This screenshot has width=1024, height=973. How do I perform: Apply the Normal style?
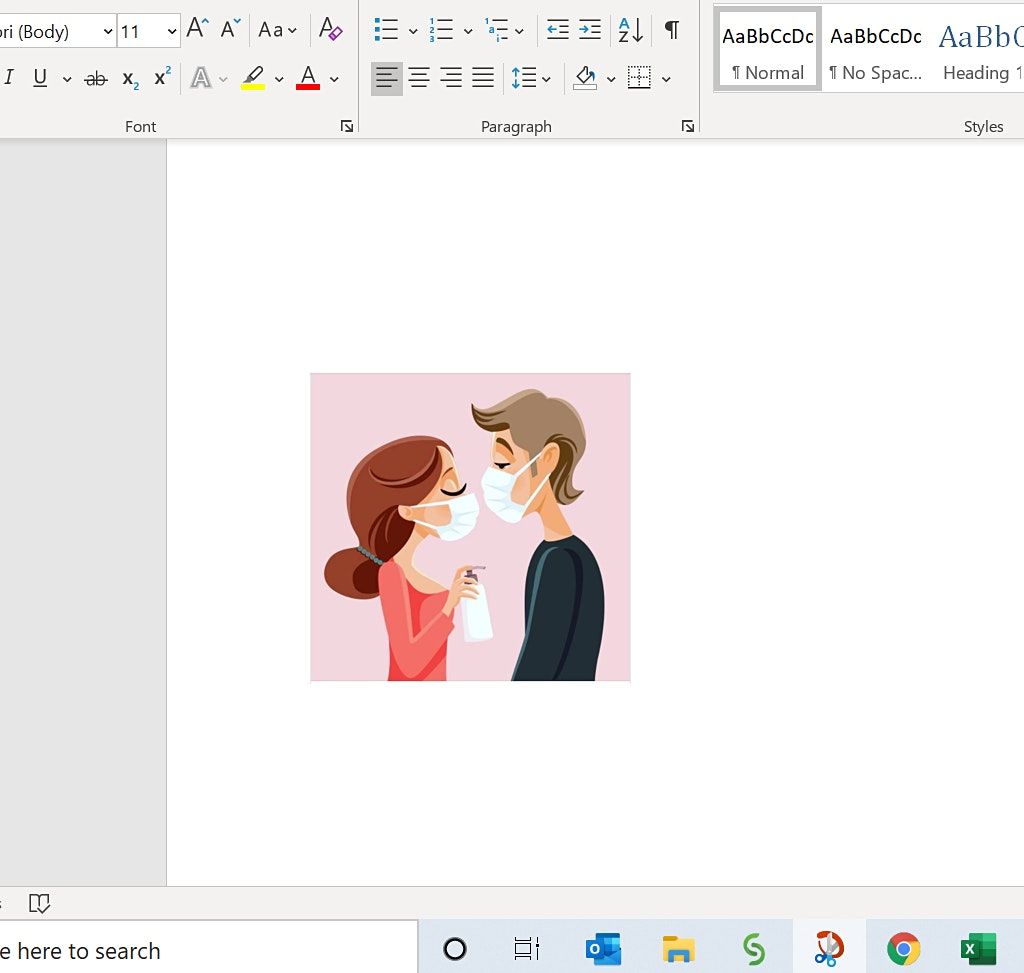tap(767, 50)
